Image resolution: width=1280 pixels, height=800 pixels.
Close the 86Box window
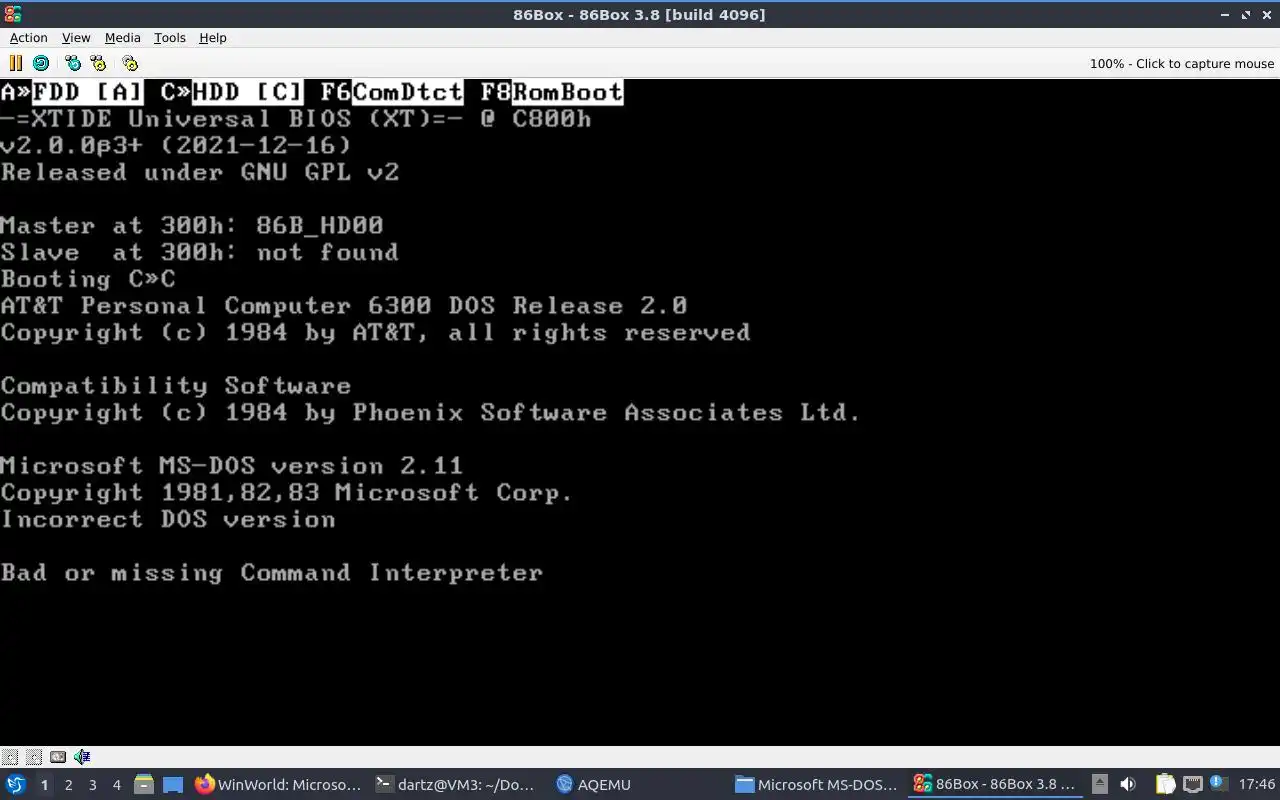tap(1266, 15)
